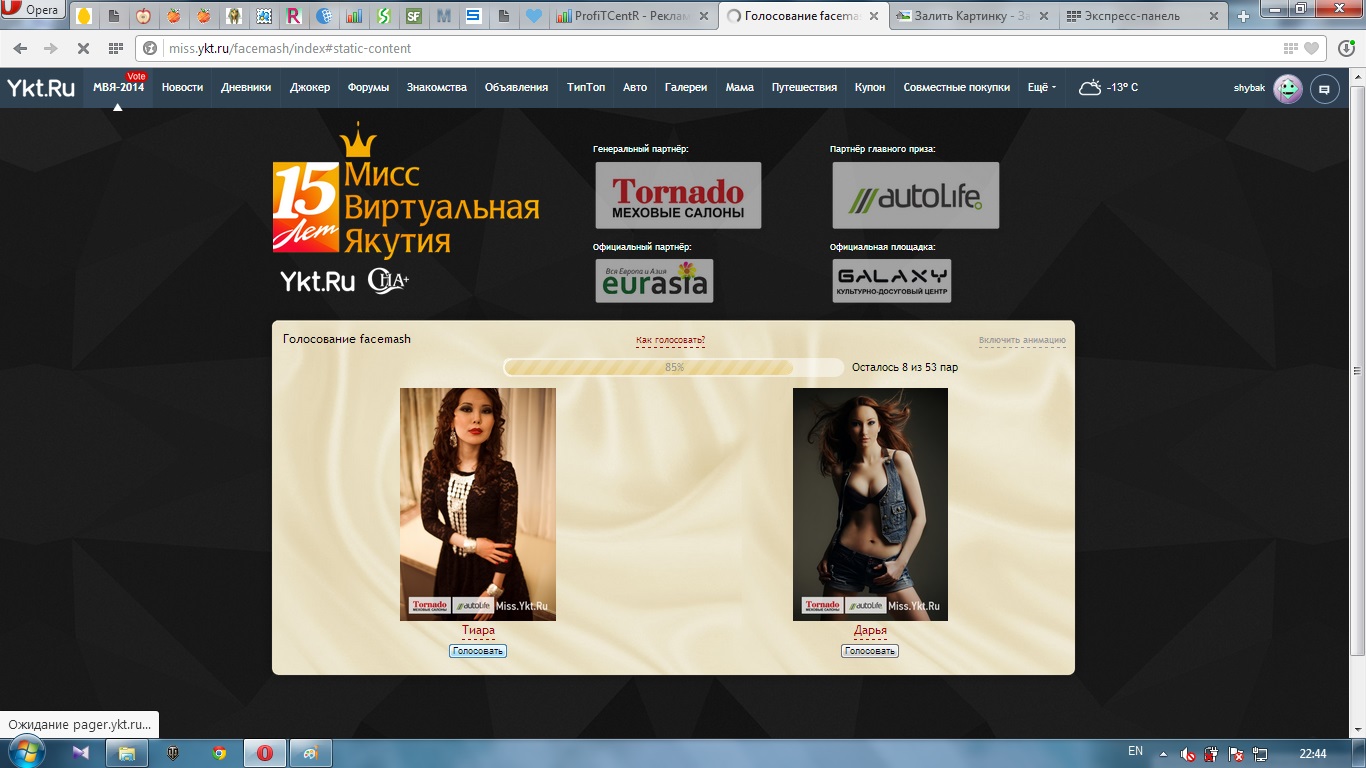
Task: Open Джокер in the site navigation
Action: point(310,88)
